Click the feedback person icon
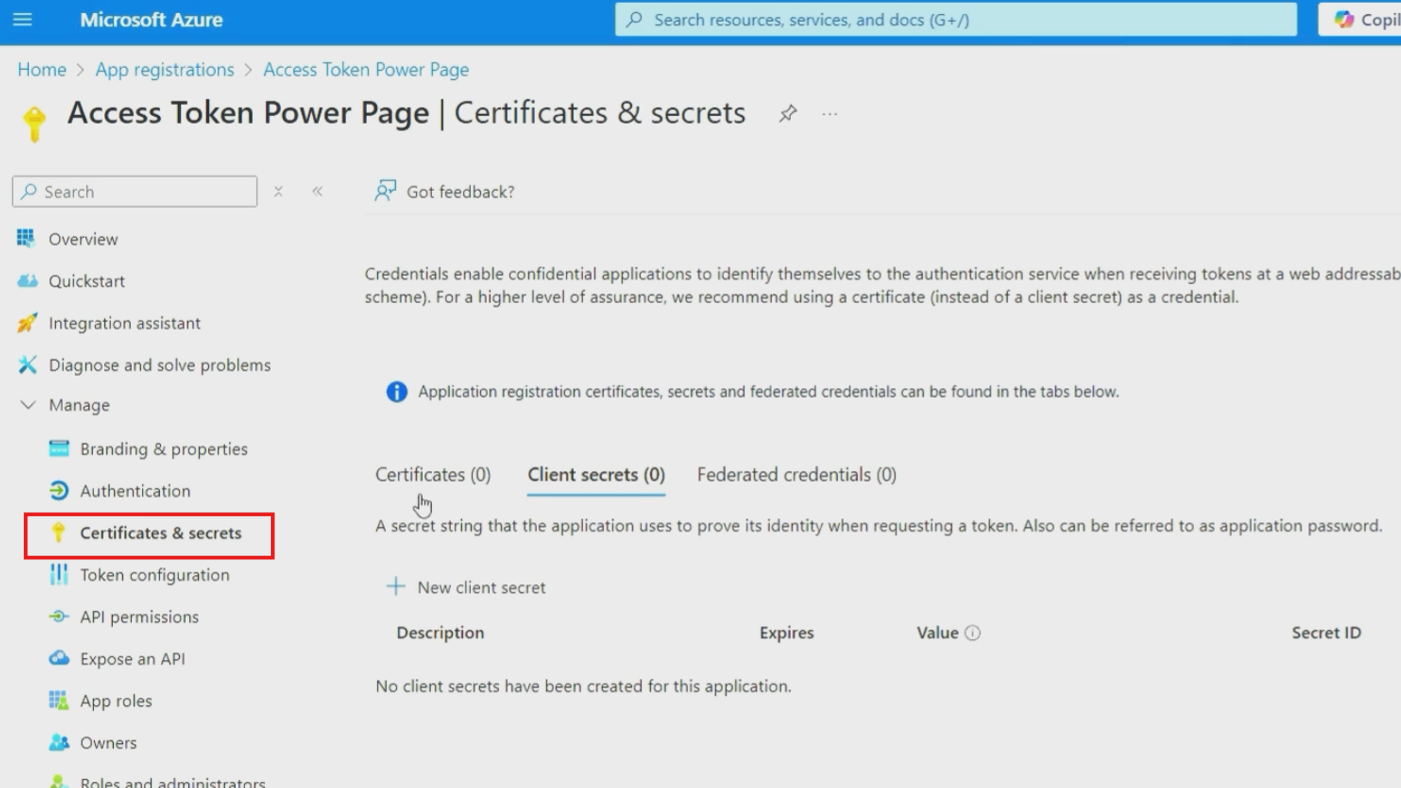 tap(385, 190)
